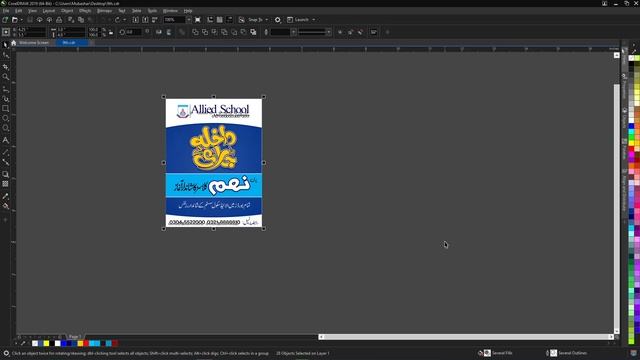Click the fill color indicator in the status bar
The width and height of the screenshot is (640, 360).
(x=487, y=353)
